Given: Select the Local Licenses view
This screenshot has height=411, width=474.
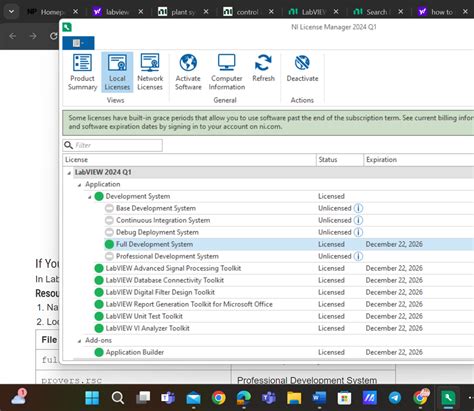Looking at the screenshot, I should point(117,72).
